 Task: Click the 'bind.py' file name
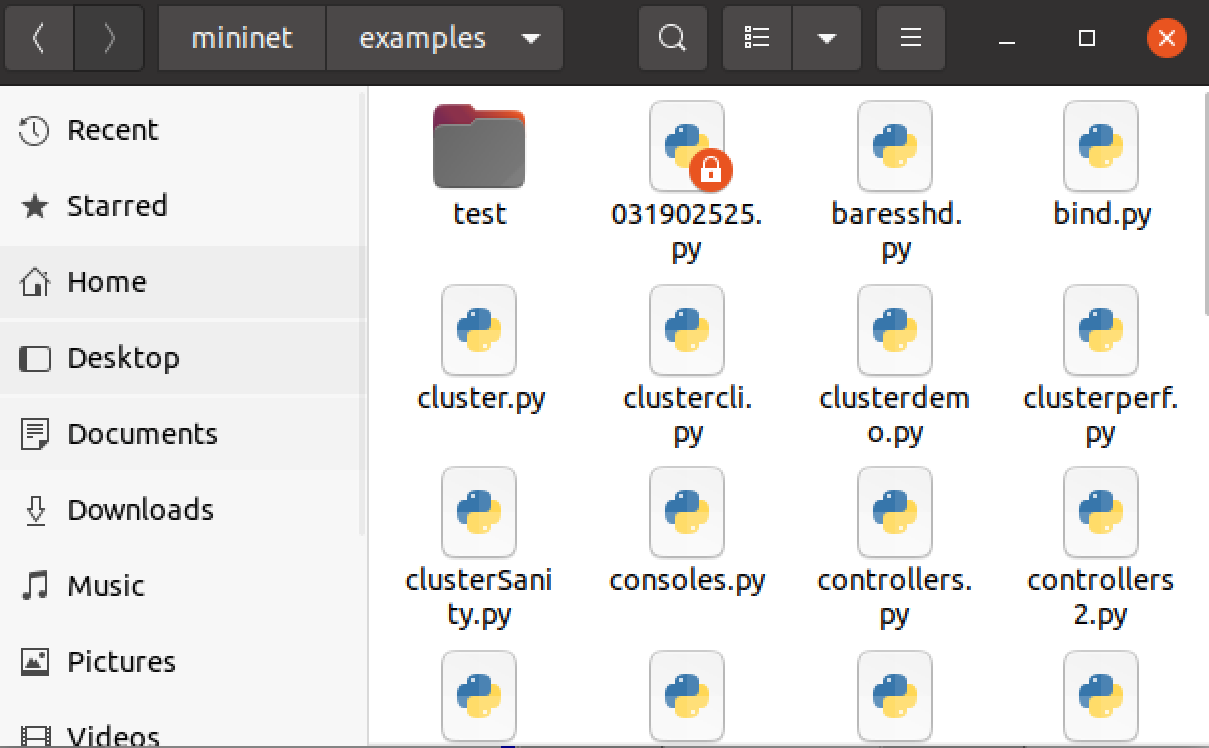tap(1102, 215)
